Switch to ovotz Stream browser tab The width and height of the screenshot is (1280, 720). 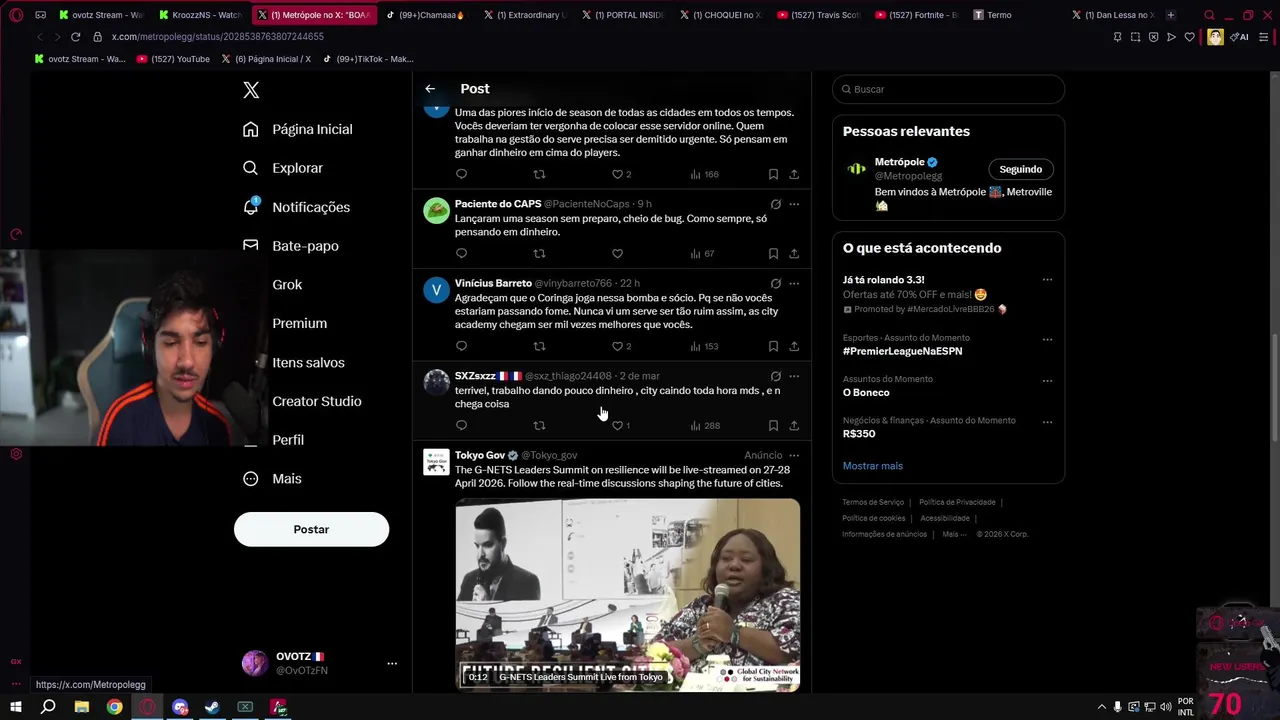pos(100,15)
